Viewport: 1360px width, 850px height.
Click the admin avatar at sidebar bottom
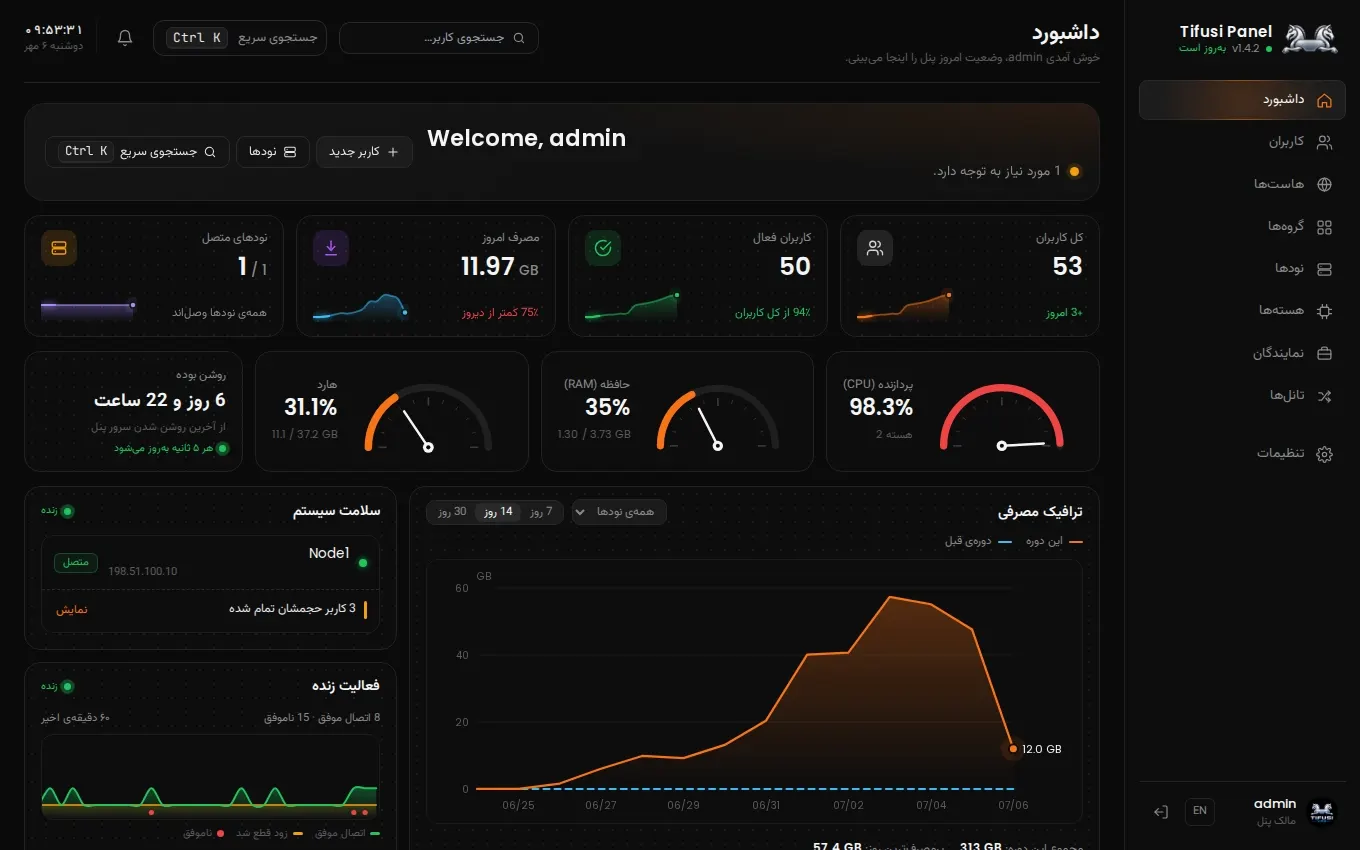[1322, 812]
